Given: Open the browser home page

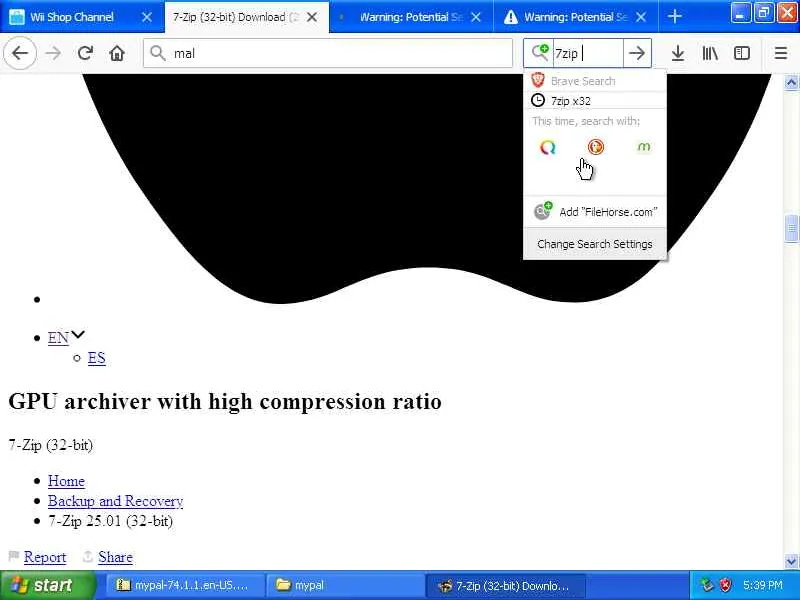Looking at the screenshot, I should coord(117,53).
